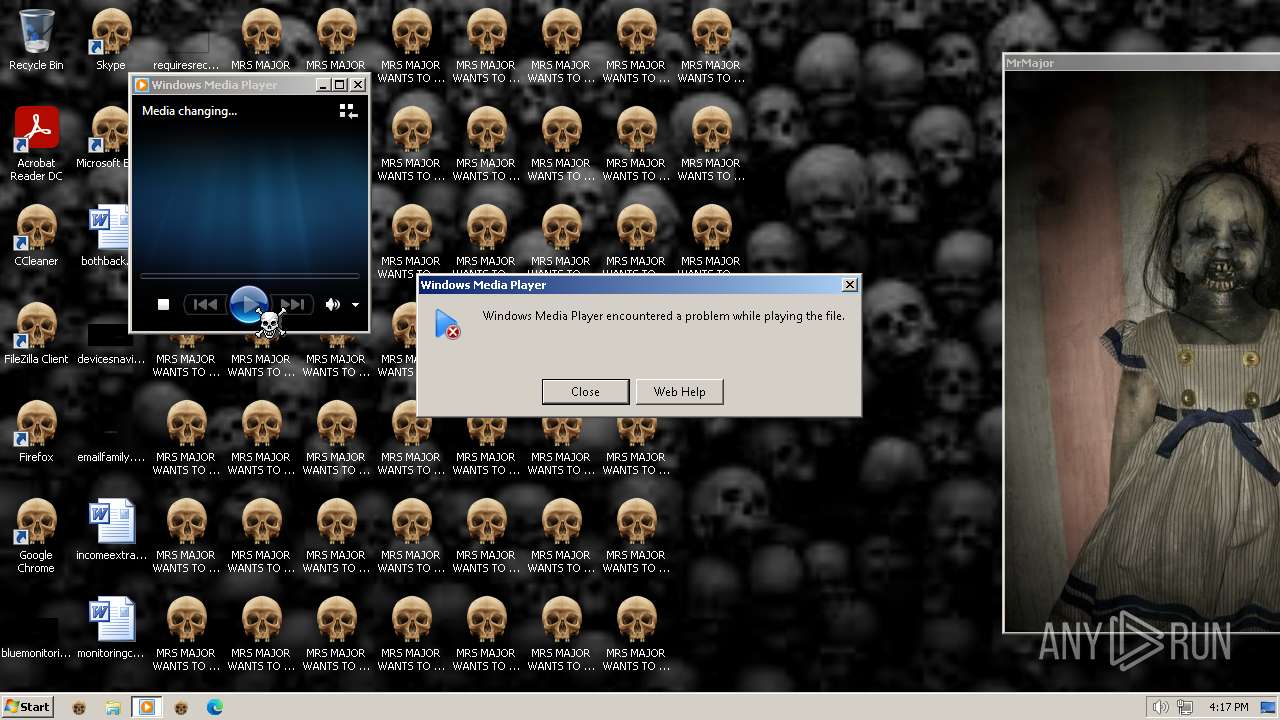Click the MrMajor window title bar

(x=1141, y=63)
